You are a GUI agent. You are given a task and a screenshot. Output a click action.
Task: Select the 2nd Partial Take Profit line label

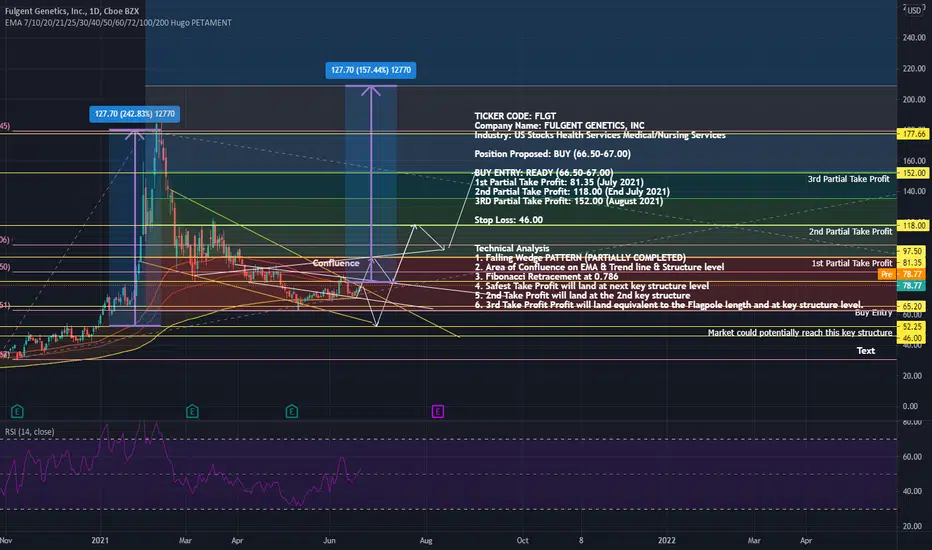(850, 231)
